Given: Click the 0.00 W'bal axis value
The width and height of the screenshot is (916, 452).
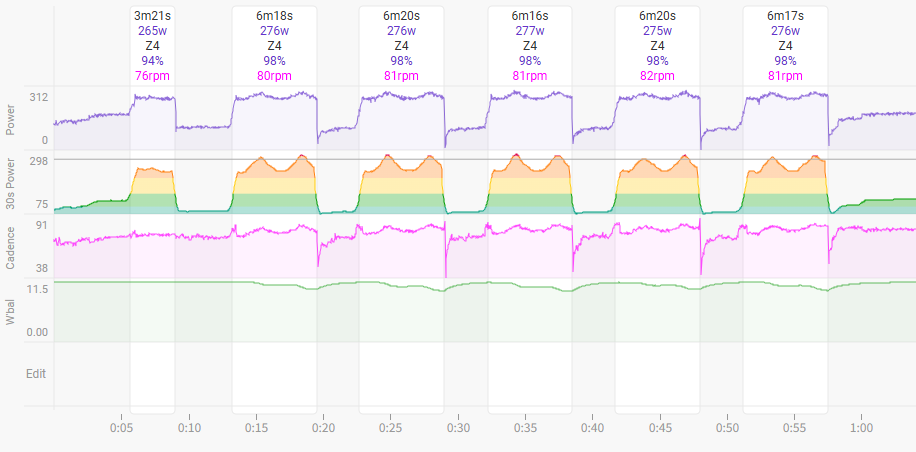Looking at the screenshot, I should [x=37, y=333].
